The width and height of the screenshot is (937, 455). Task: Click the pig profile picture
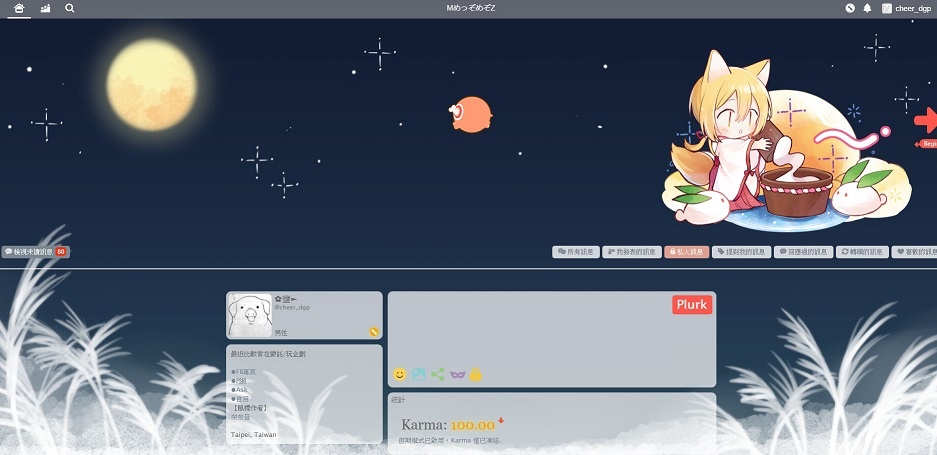pos(250,315)
